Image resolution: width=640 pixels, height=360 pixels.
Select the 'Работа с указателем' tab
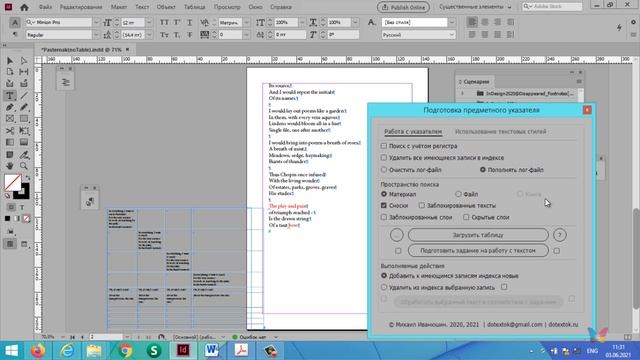tap(413, 131)
